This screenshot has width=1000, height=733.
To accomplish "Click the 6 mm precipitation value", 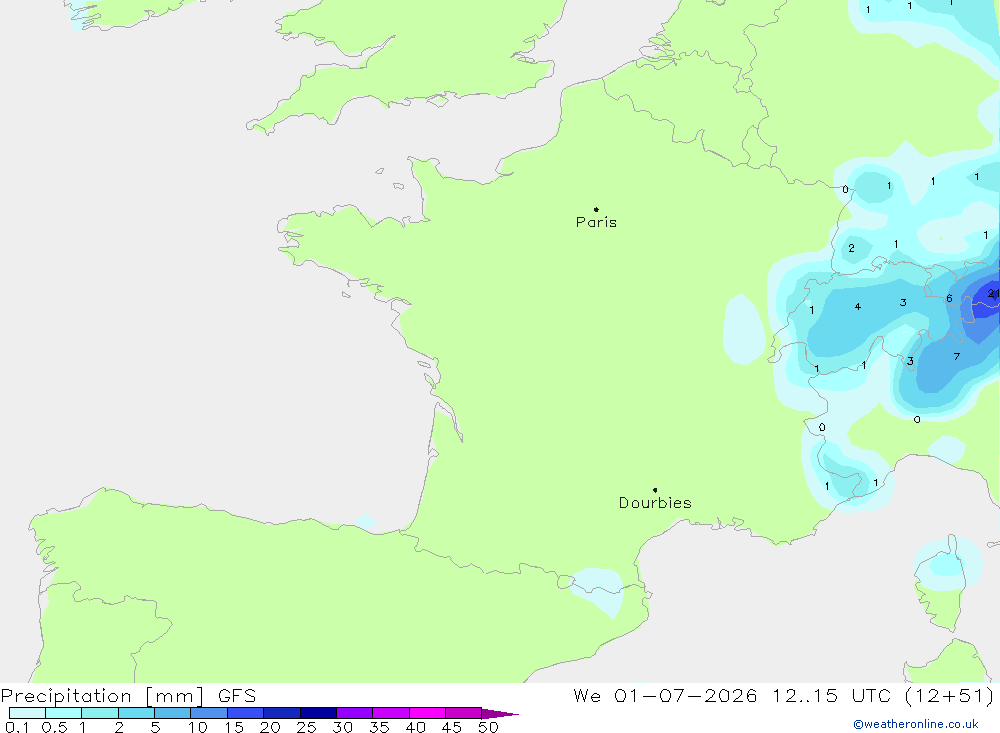I will coord(949,299).
